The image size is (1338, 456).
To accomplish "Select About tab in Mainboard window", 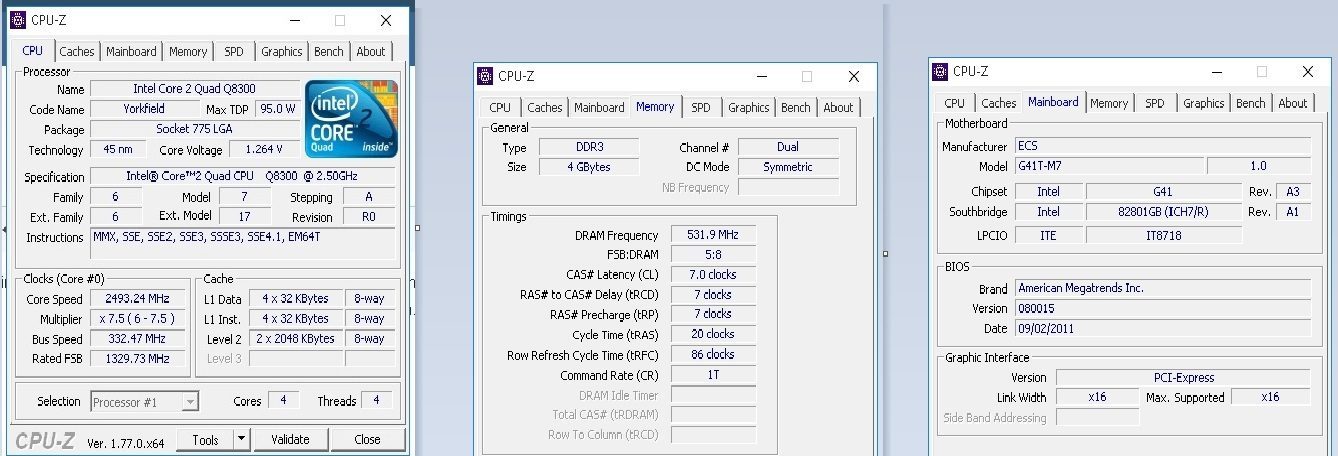I will tap(1293, 103).
